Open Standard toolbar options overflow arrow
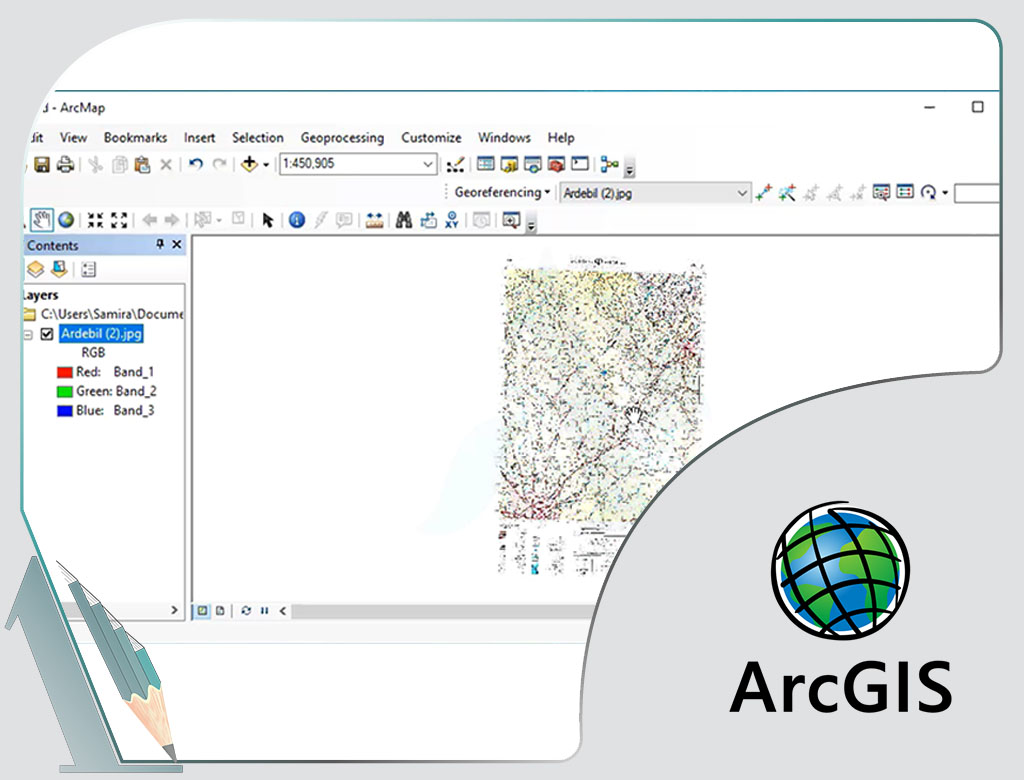Image resolution: width=1024 pixels, height=780 pixels. [630, 170]
